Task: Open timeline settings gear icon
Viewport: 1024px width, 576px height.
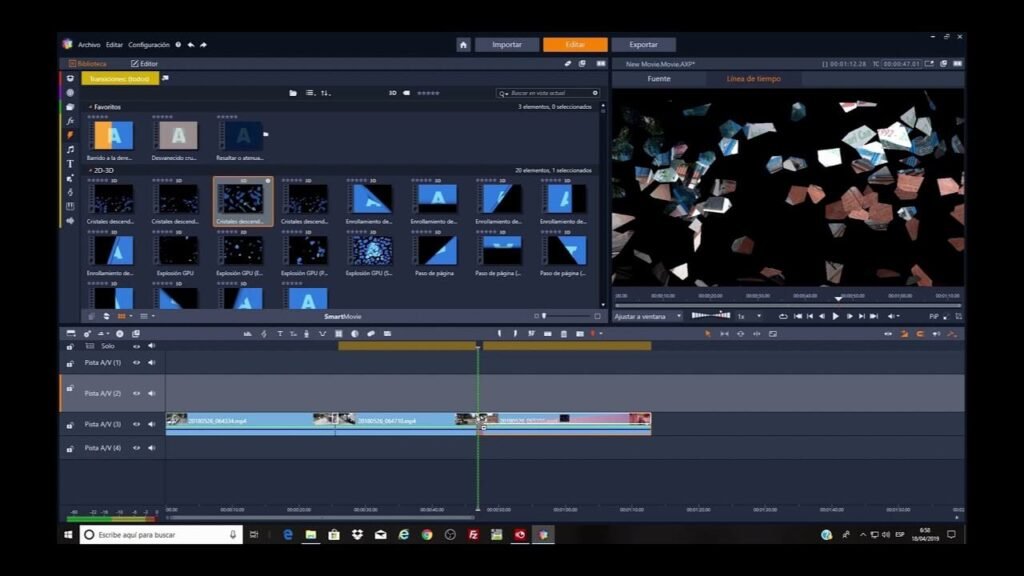Action: coord(87,334)
